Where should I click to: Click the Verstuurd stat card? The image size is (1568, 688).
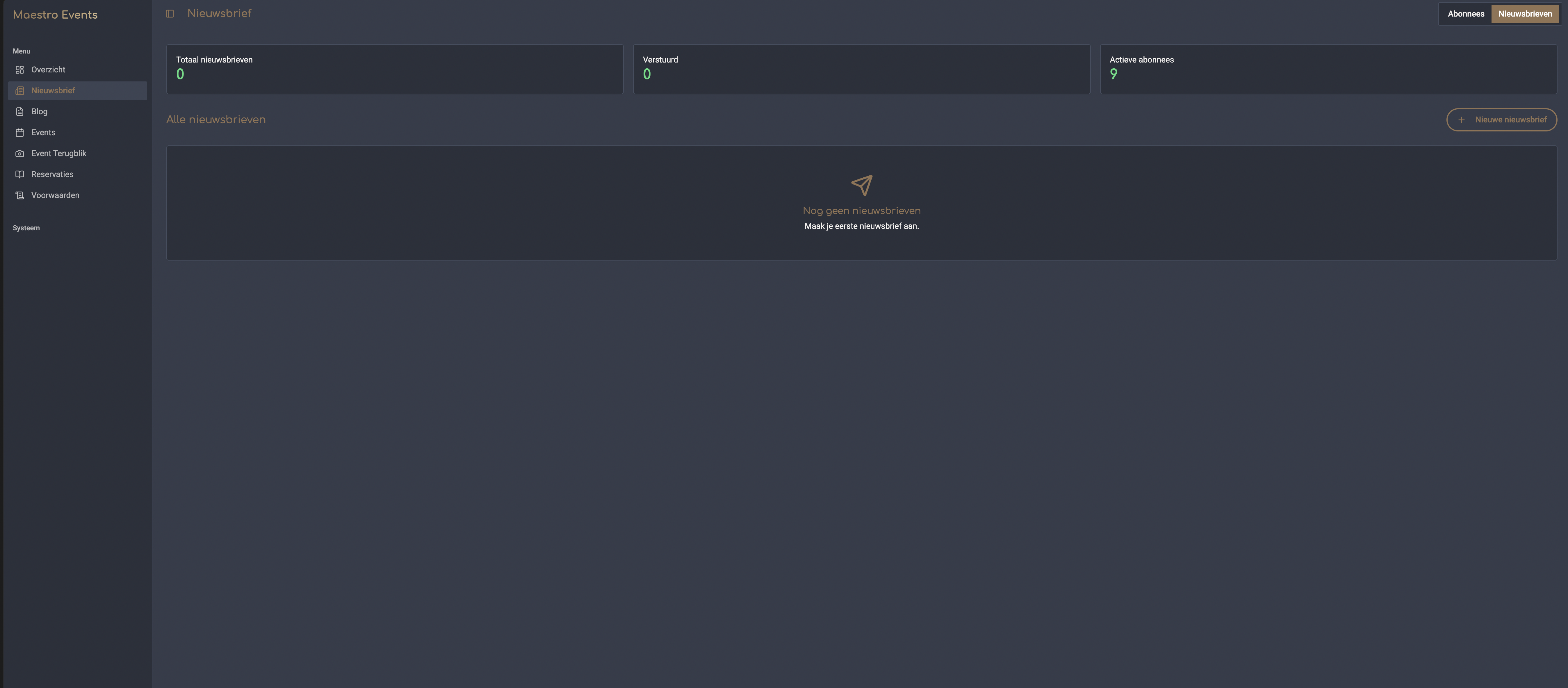click(861, 69)
